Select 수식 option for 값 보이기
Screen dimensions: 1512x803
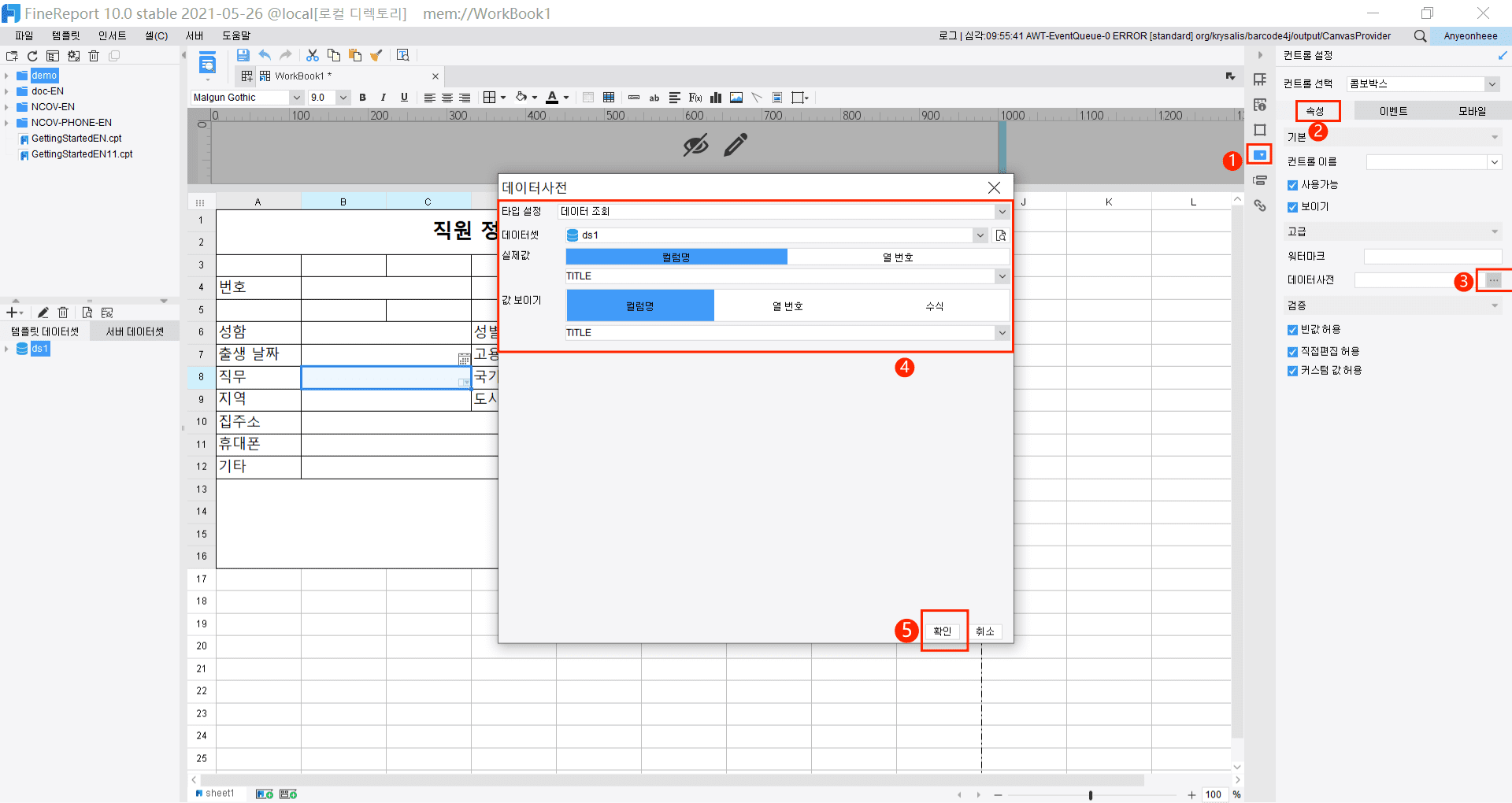tap(935, 306)
